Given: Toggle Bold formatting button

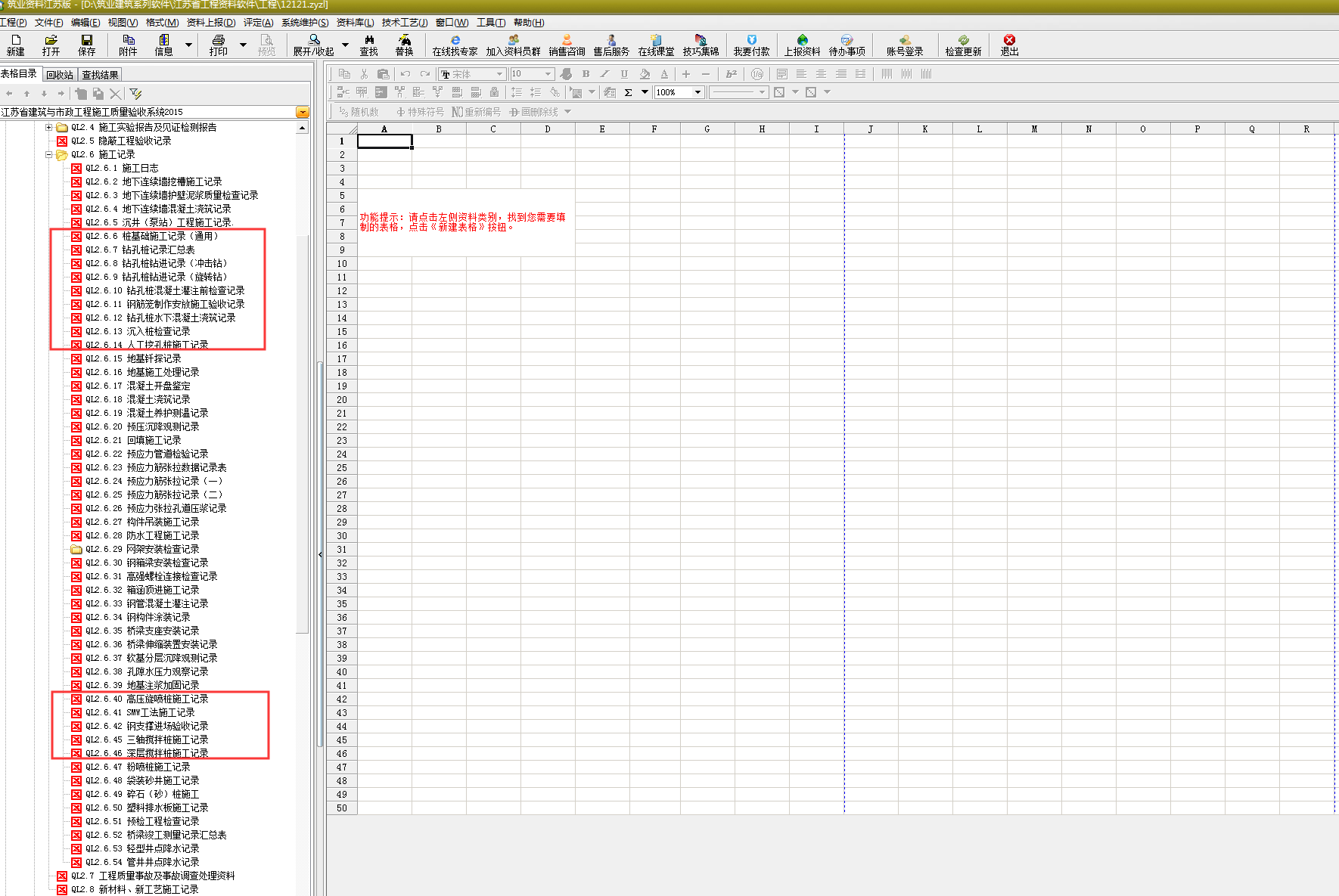Looking at the screenshot, I should pos(586,74).
